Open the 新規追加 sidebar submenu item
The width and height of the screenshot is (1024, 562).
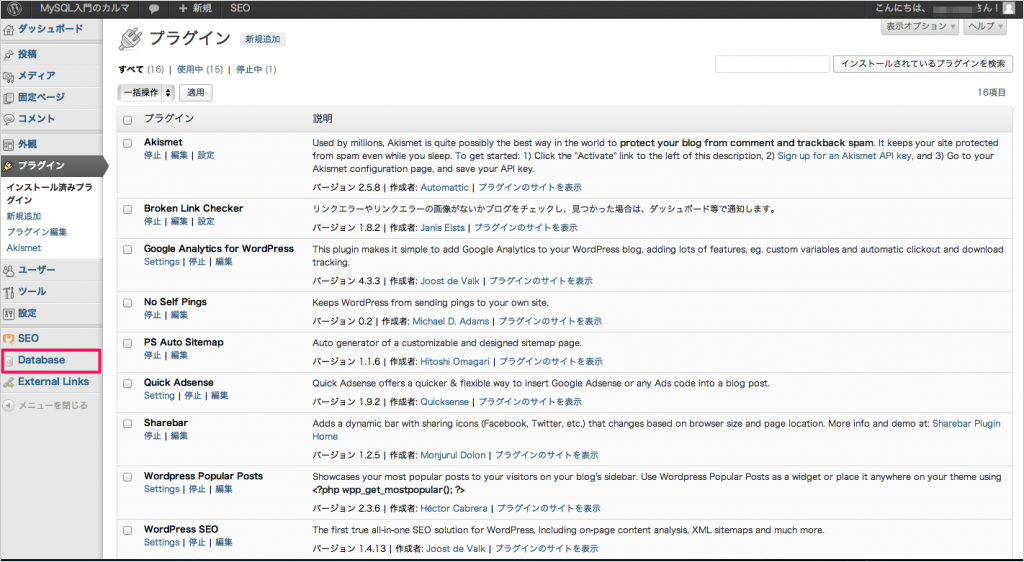(x=24, y=216)
